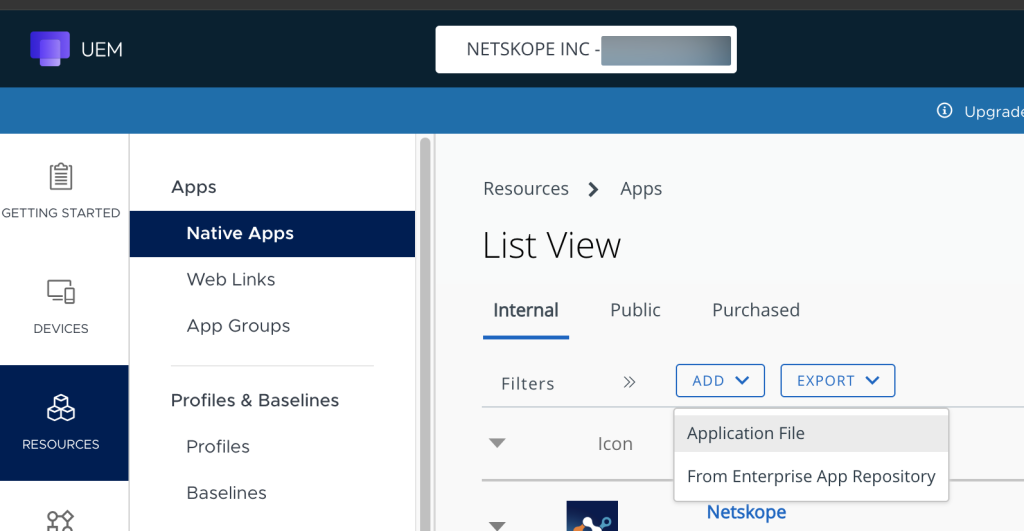Click the UEM product name text
The height and width of the screenshot is (531, 1024).
102,50
